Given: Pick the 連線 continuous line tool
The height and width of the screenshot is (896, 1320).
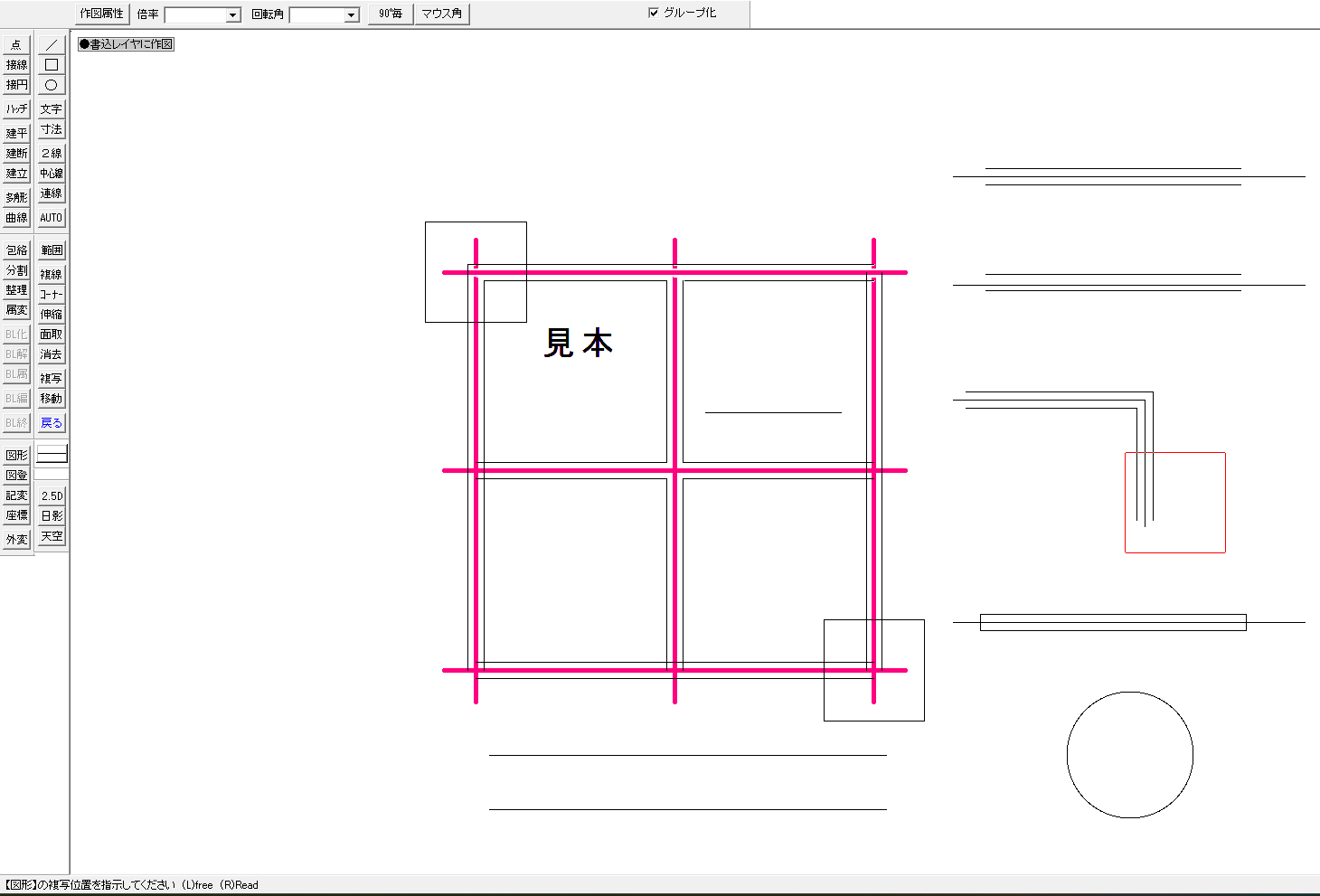Looking at the screenshot, I should (x=52, y=193).
